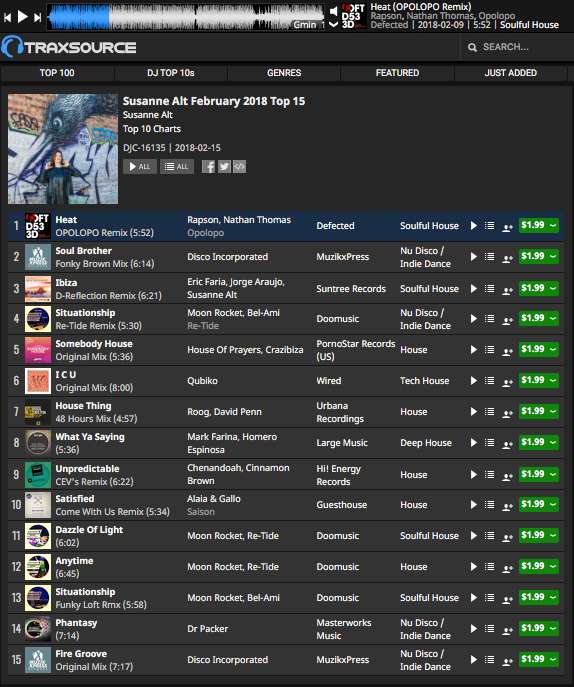Open embed code icon for chart
Viewport: 574px width, 687px height.
point(239,166)
